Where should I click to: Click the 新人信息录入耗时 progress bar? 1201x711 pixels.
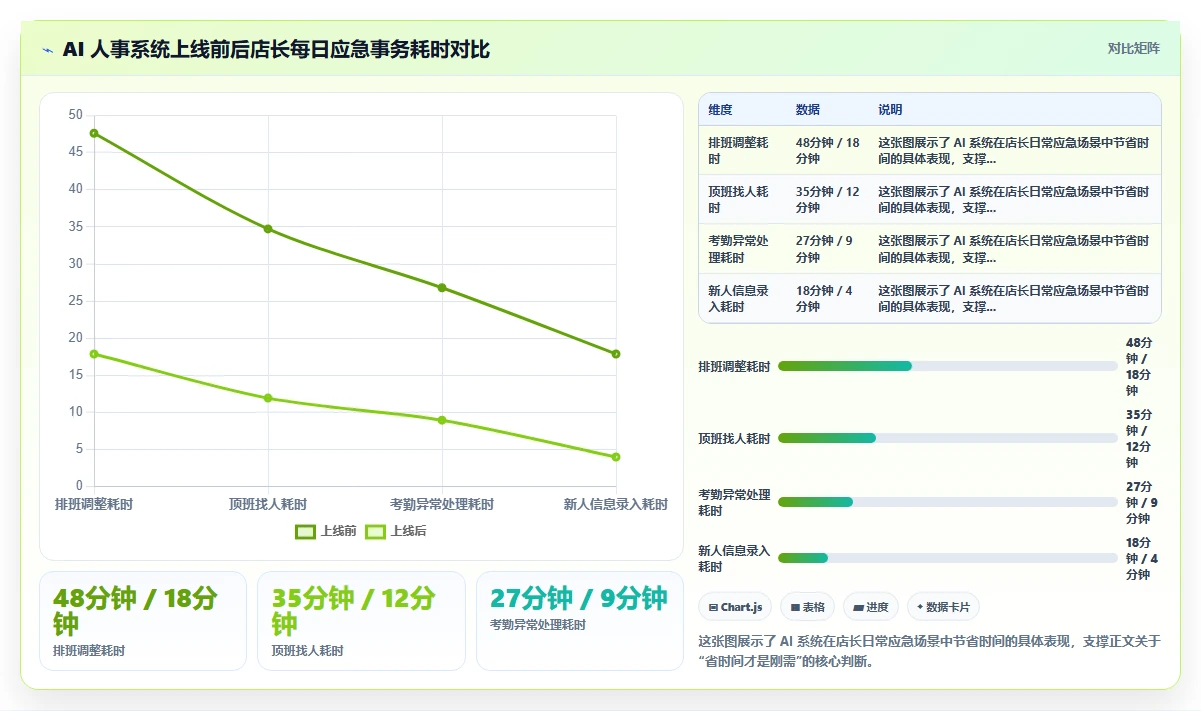pyautogui.click(x=947, y=558)
